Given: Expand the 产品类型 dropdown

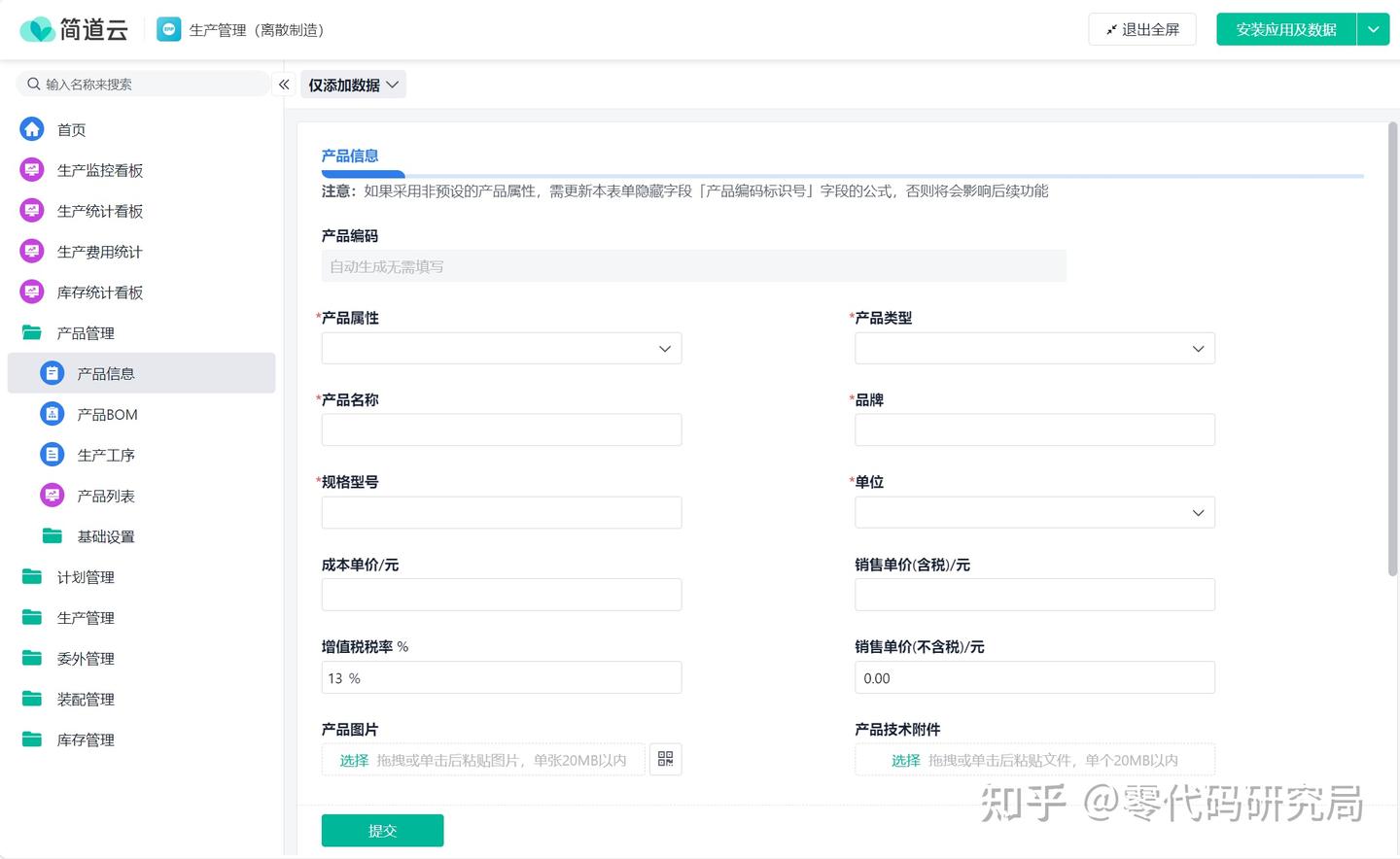Looking at the screenshot, I should (1034, 349).
